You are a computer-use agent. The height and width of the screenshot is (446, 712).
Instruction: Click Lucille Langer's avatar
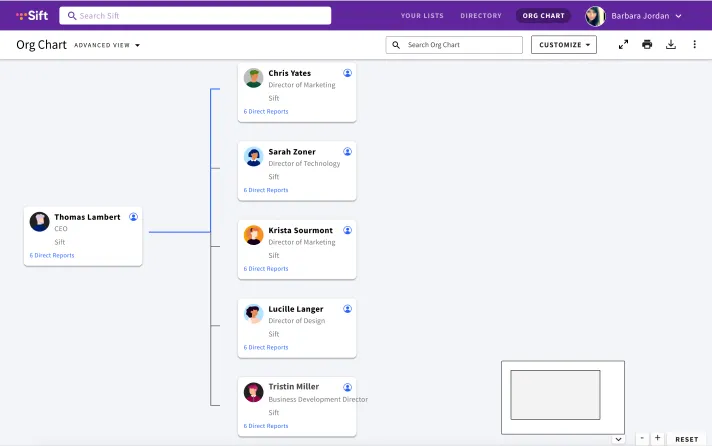click(253, 314)
